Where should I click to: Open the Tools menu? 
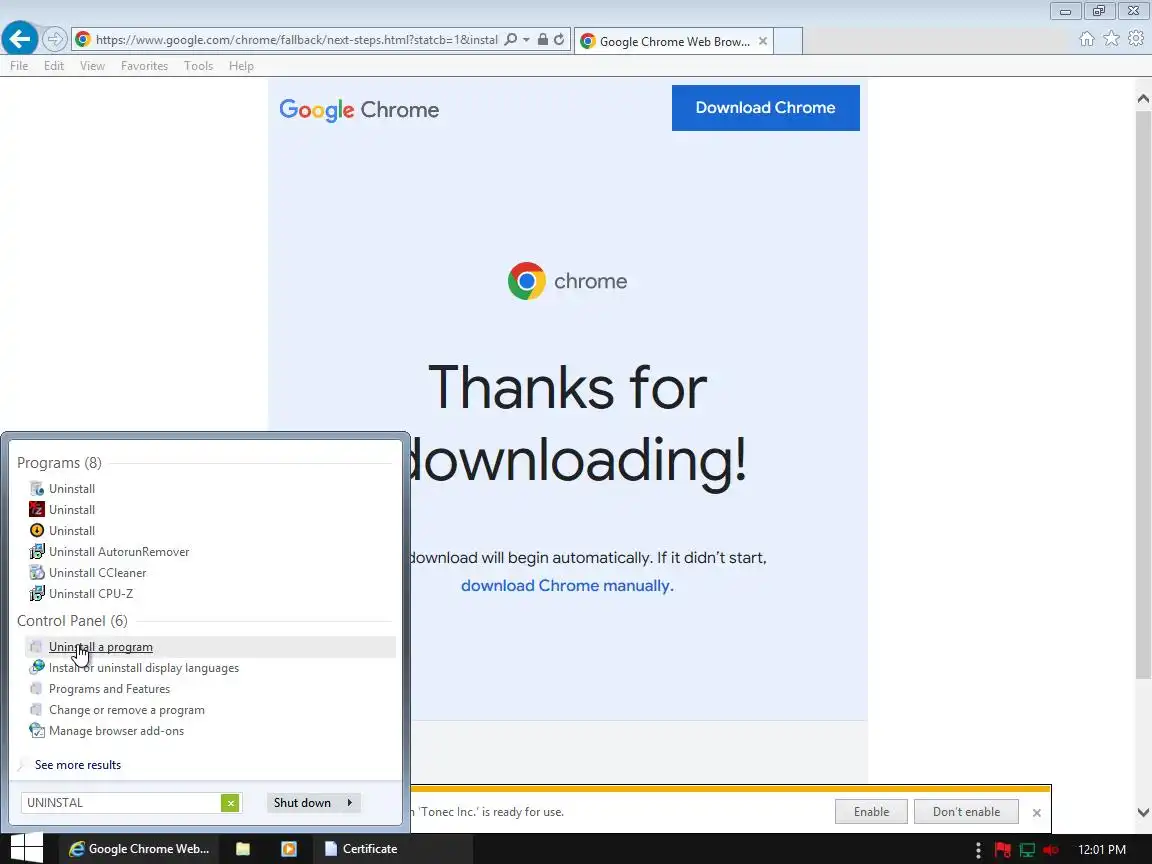pyautogui.click(x=198, y=66)
